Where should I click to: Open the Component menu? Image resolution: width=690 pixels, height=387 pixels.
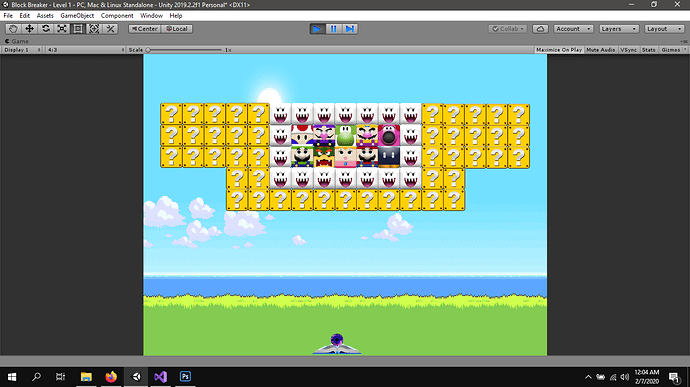click(x=117, y=15)
